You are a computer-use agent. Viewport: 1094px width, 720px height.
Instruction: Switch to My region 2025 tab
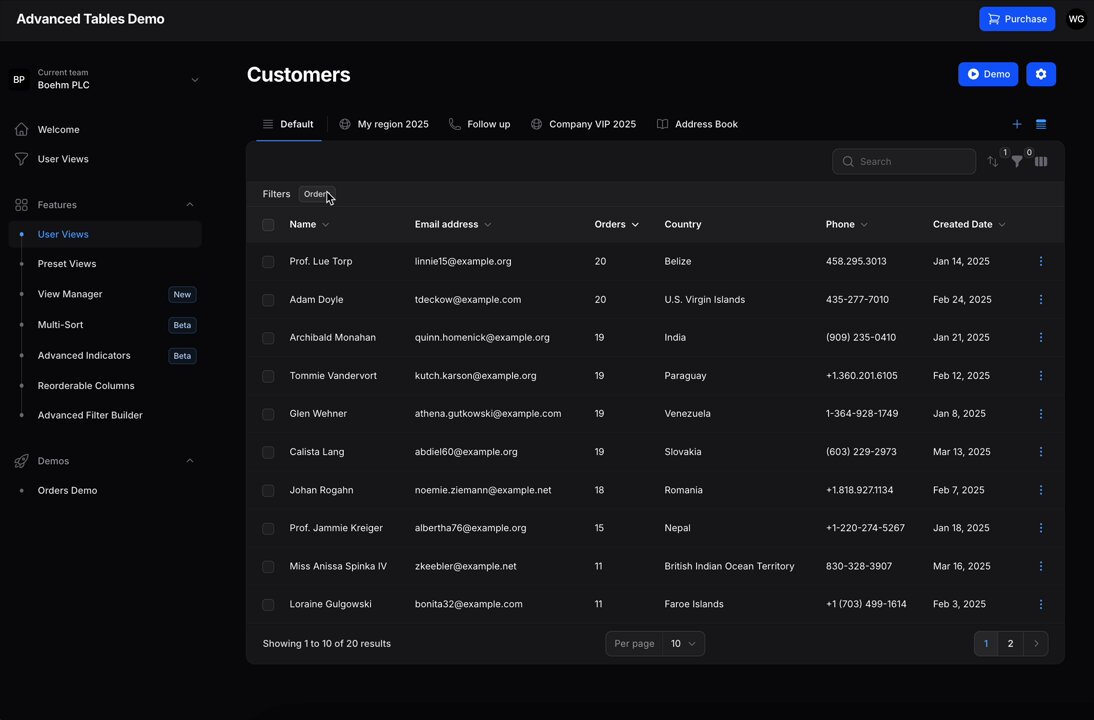coord(384,124)
